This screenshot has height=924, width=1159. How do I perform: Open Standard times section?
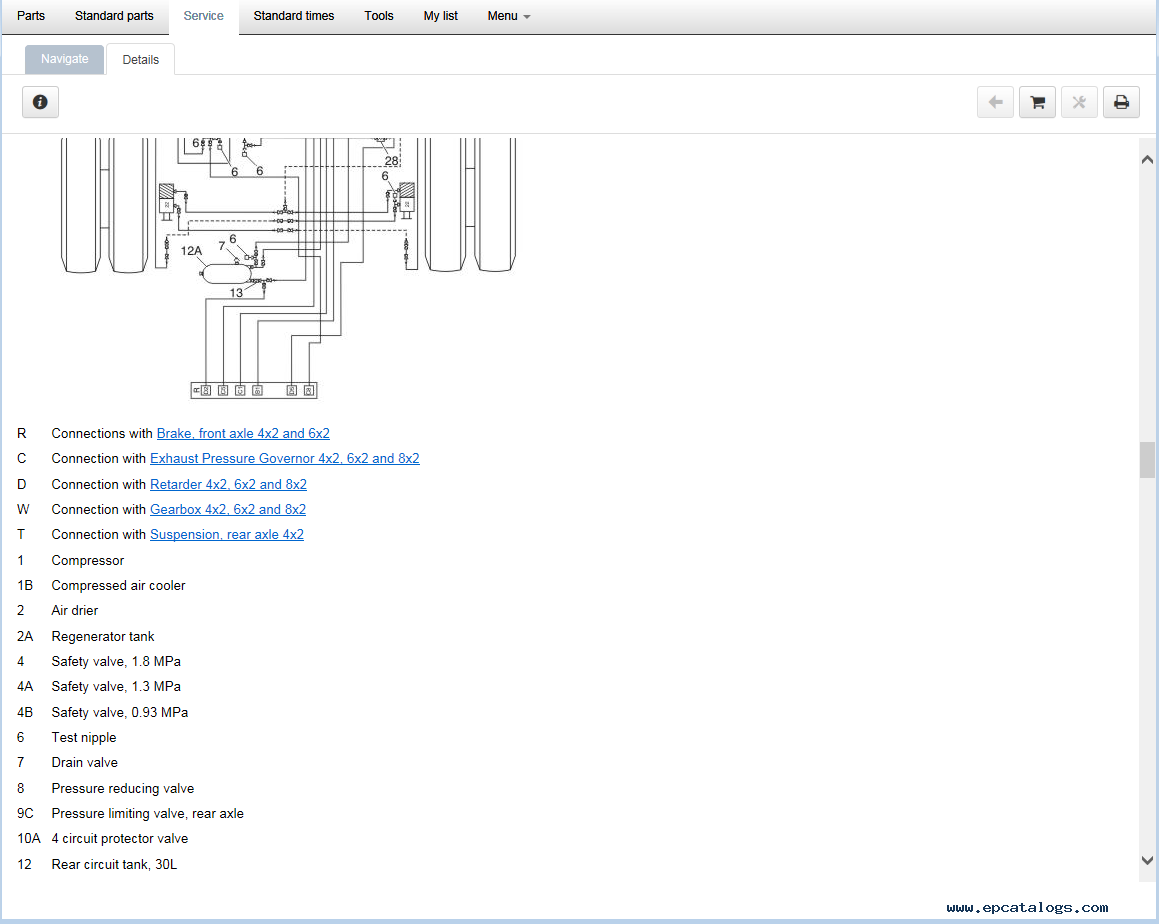coord(293,16)
